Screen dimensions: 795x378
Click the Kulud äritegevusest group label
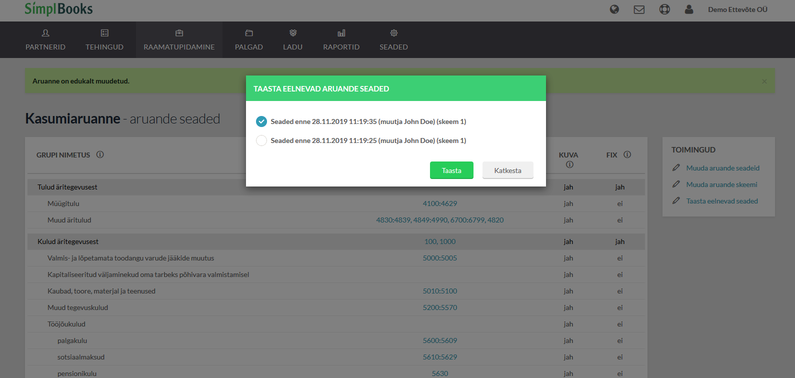pos(67,242)
